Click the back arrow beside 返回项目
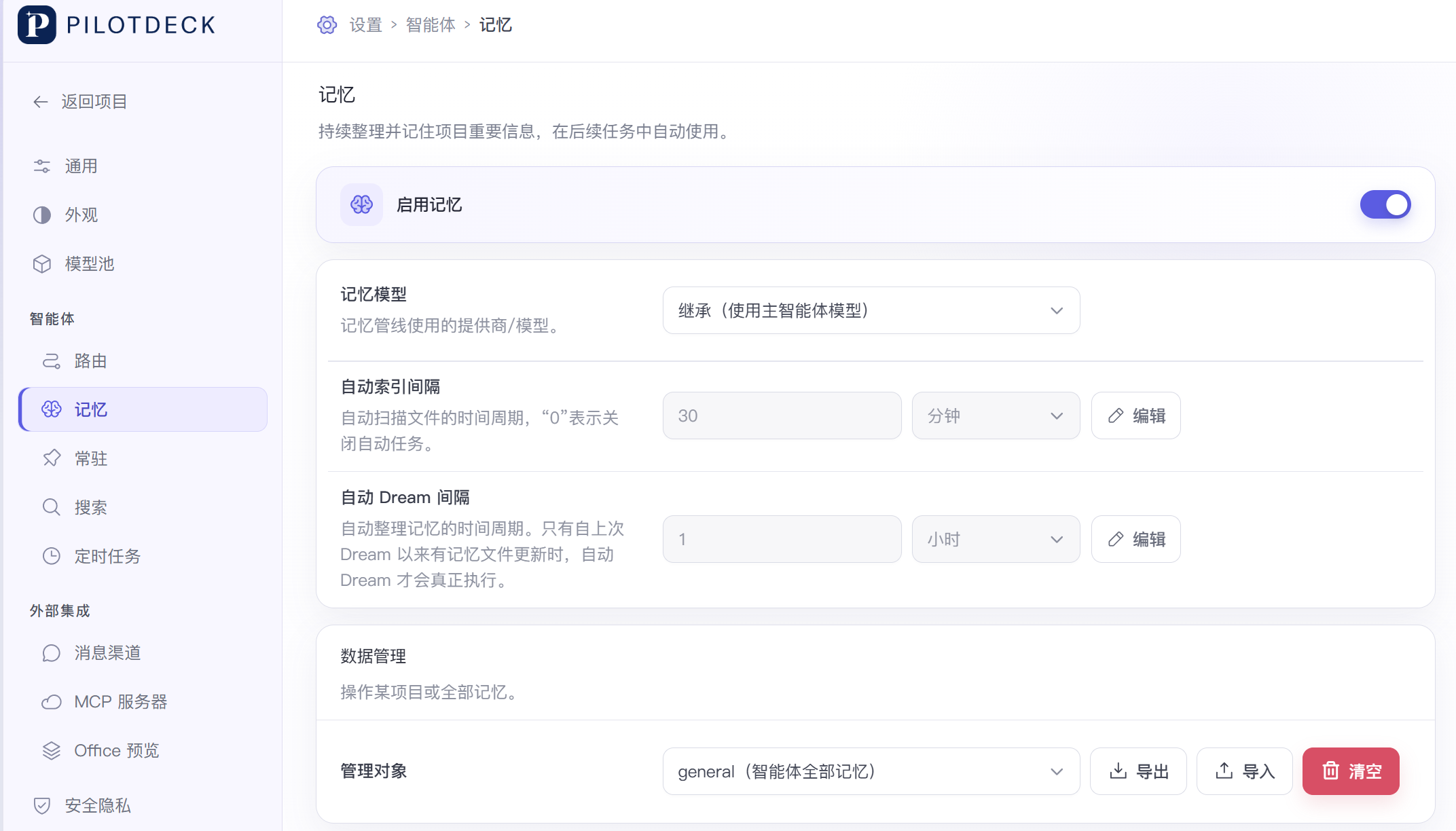 (x=41, y=102)
